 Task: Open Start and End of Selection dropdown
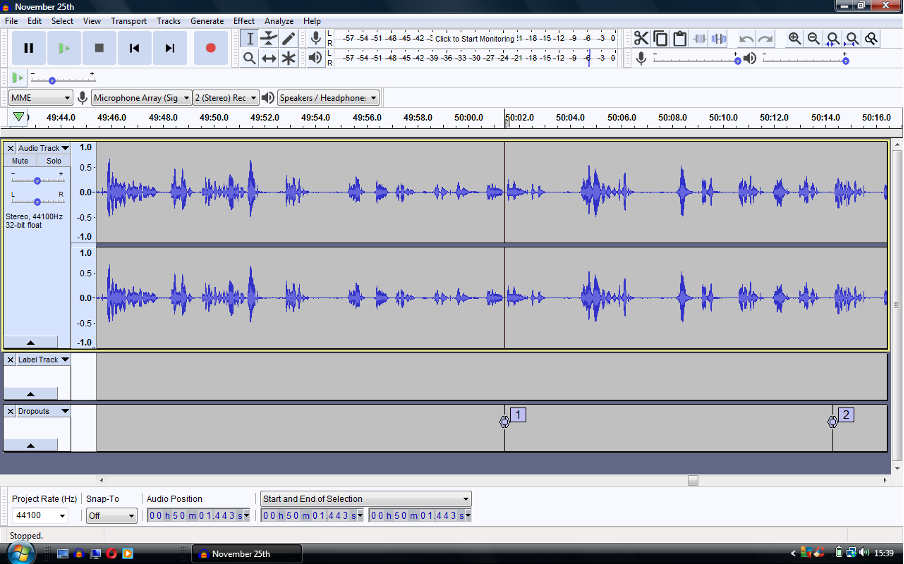[x=366, y=499]
